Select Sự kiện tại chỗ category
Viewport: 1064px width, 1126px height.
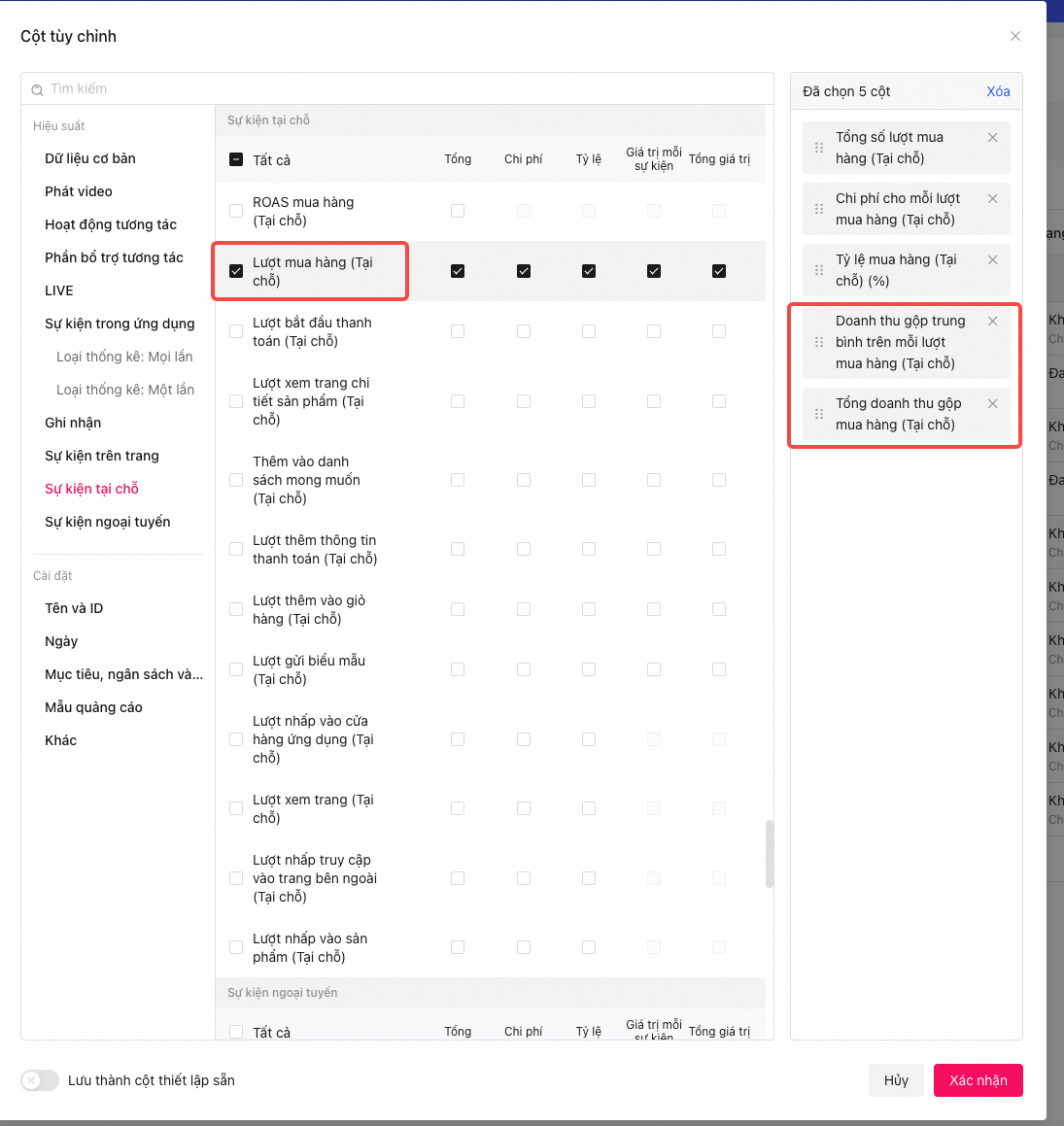[x=91, y=489]
